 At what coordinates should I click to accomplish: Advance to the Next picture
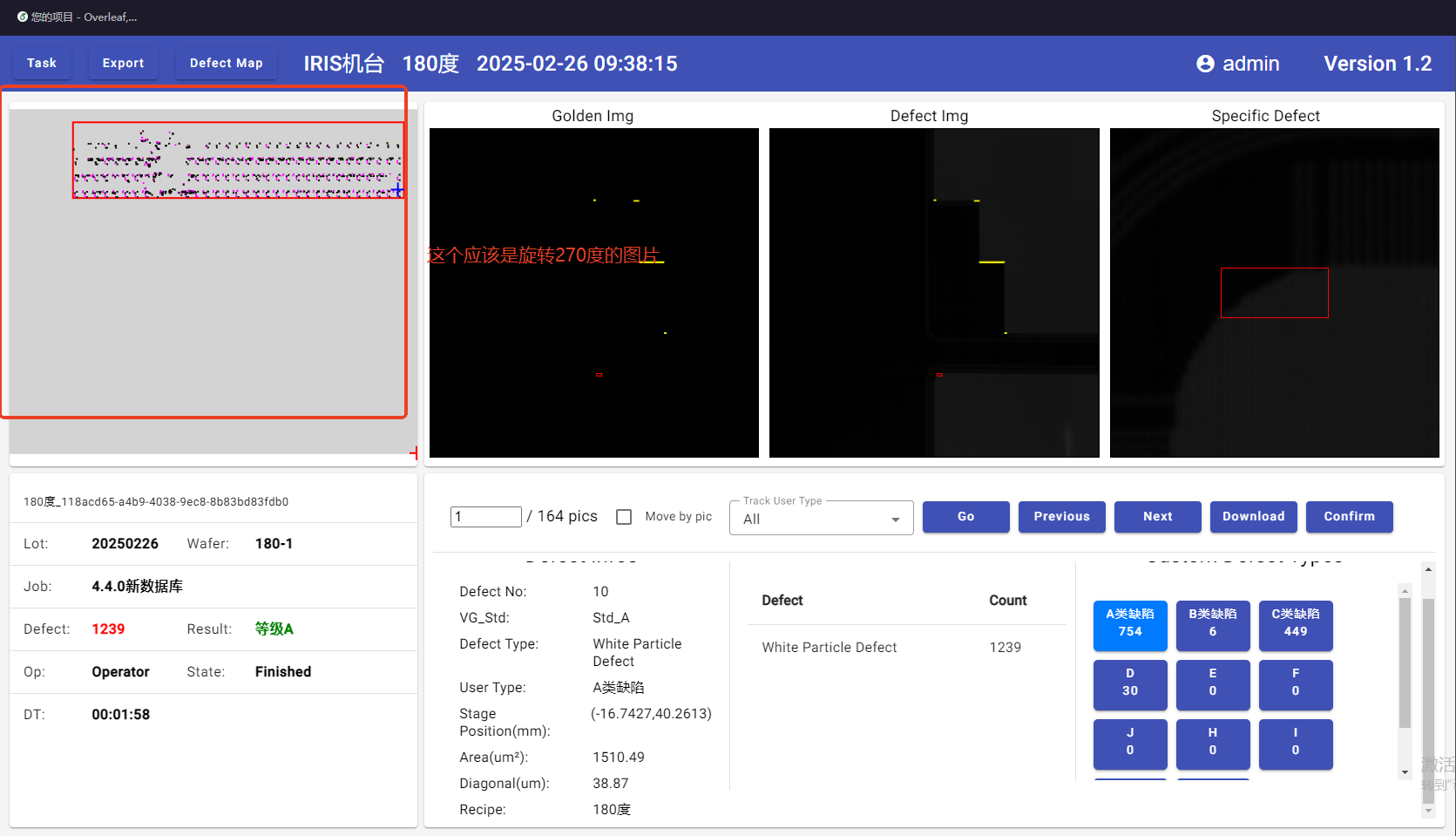pyautogui.click(x=1158, y=516)
